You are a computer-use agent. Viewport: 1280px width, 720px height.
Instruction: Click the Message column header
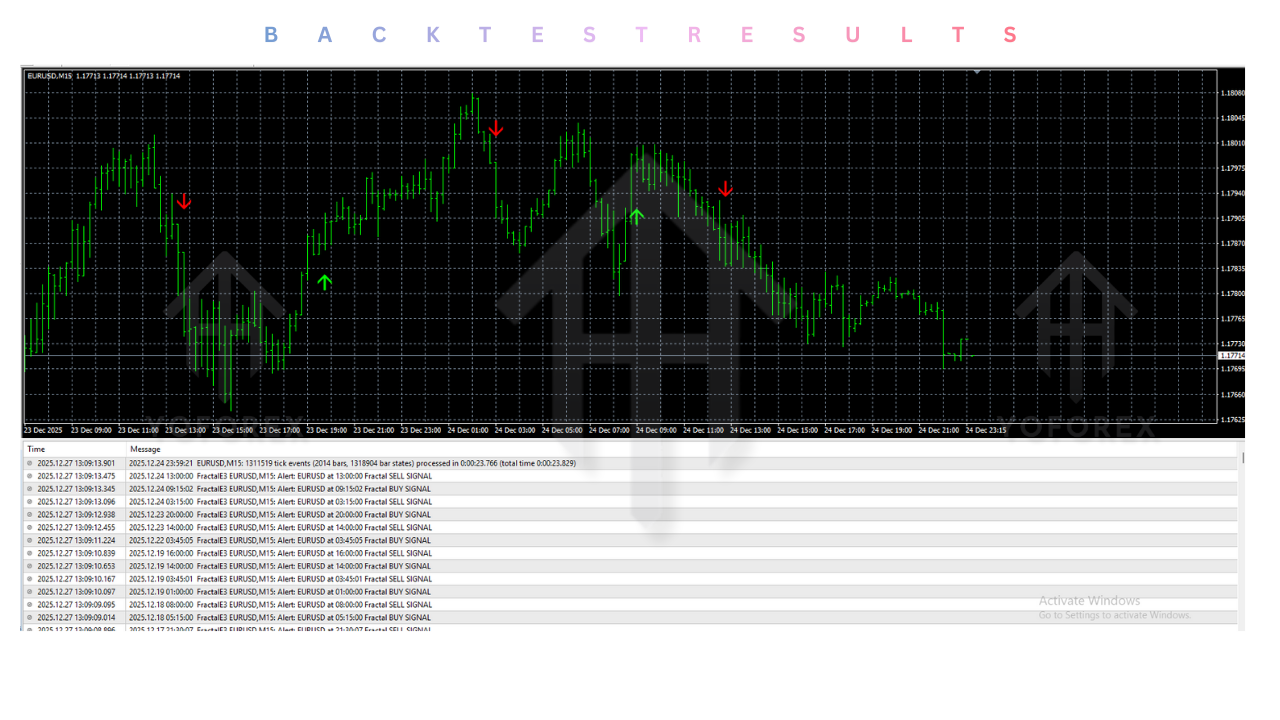click(x=146, y=448)
